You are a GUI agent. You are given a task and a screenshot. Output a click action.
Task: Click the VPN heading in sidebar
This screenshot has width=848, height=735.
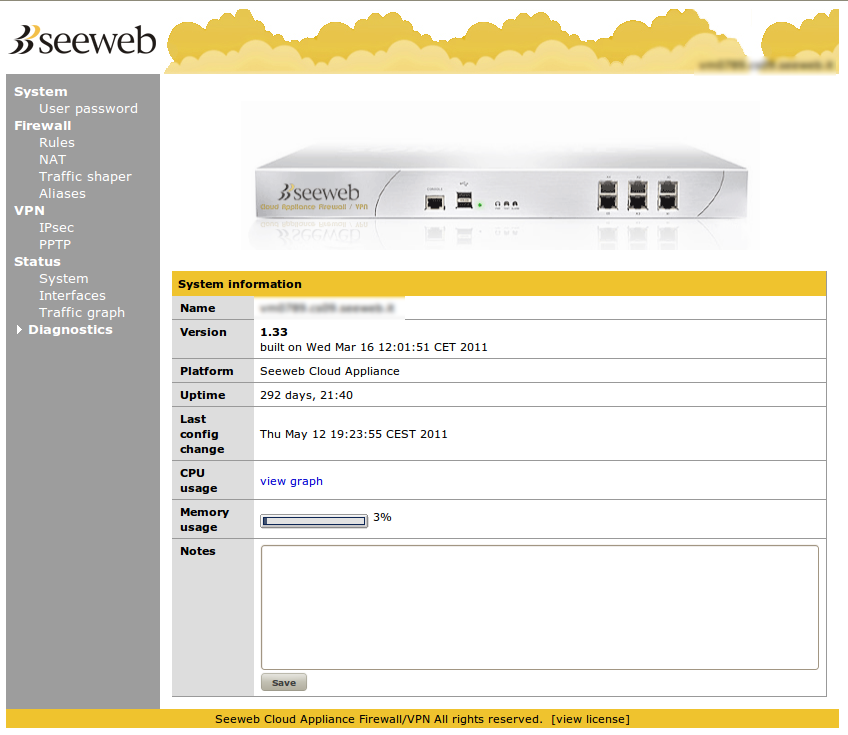pyautogui.click(x=29, y=210)
